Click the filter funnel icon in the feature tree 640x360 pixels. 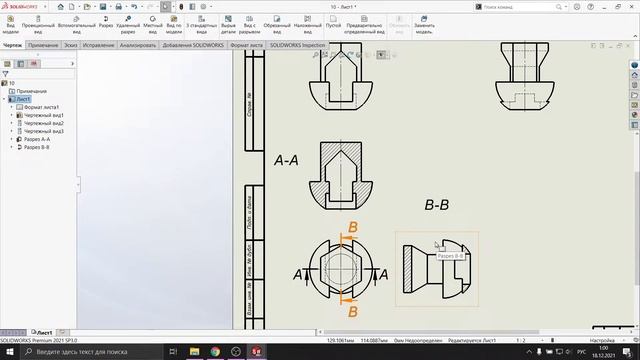coord(5,74)
